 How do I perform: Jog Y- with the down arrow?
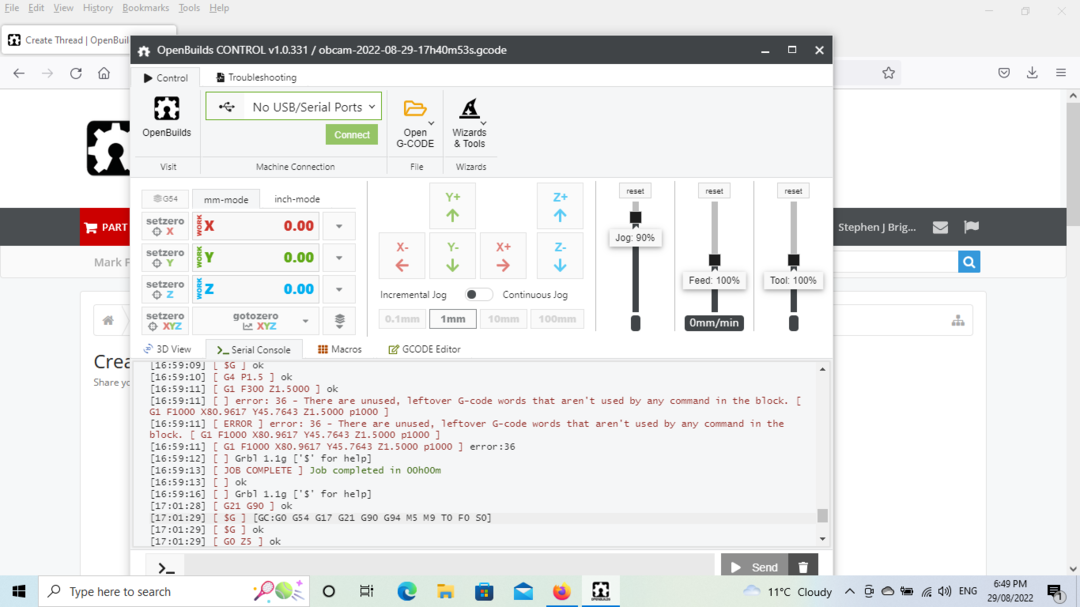(x=452, y=256)
